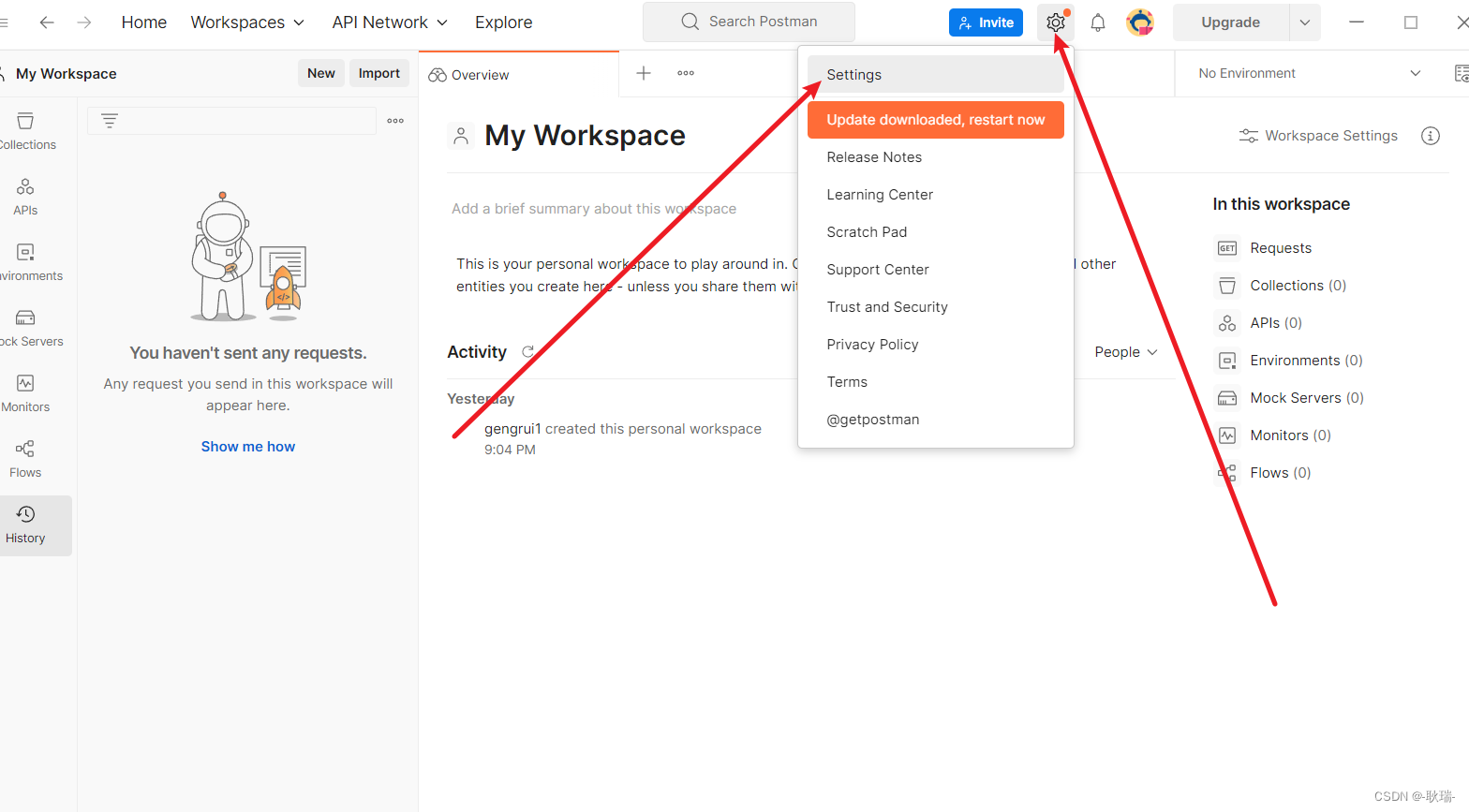
Task: Click the Requests icon in workspace list
Action: pyautogui.click(x=1227, y=248)
